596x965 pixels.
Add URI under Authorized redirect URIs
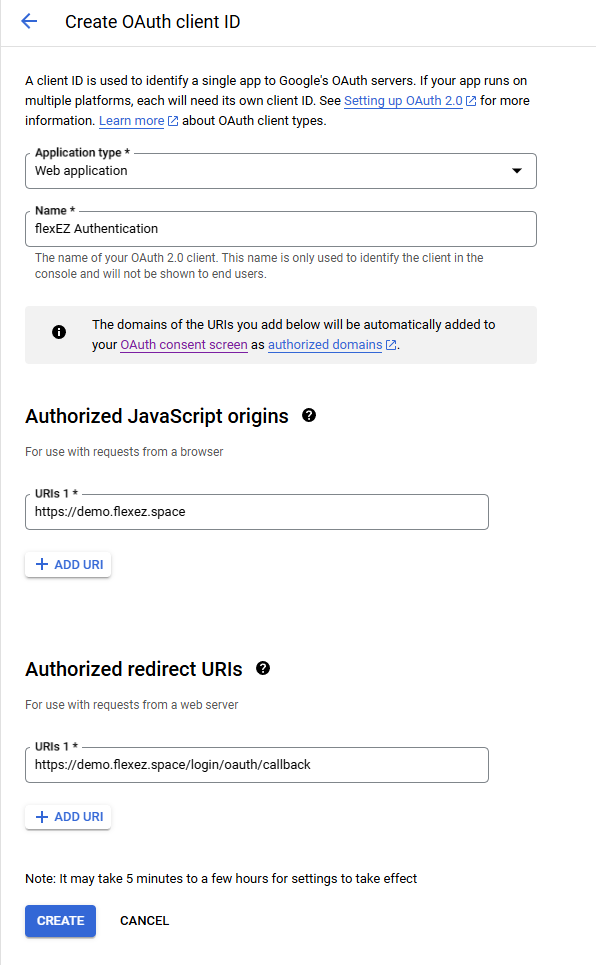click(x=68, y=817)
